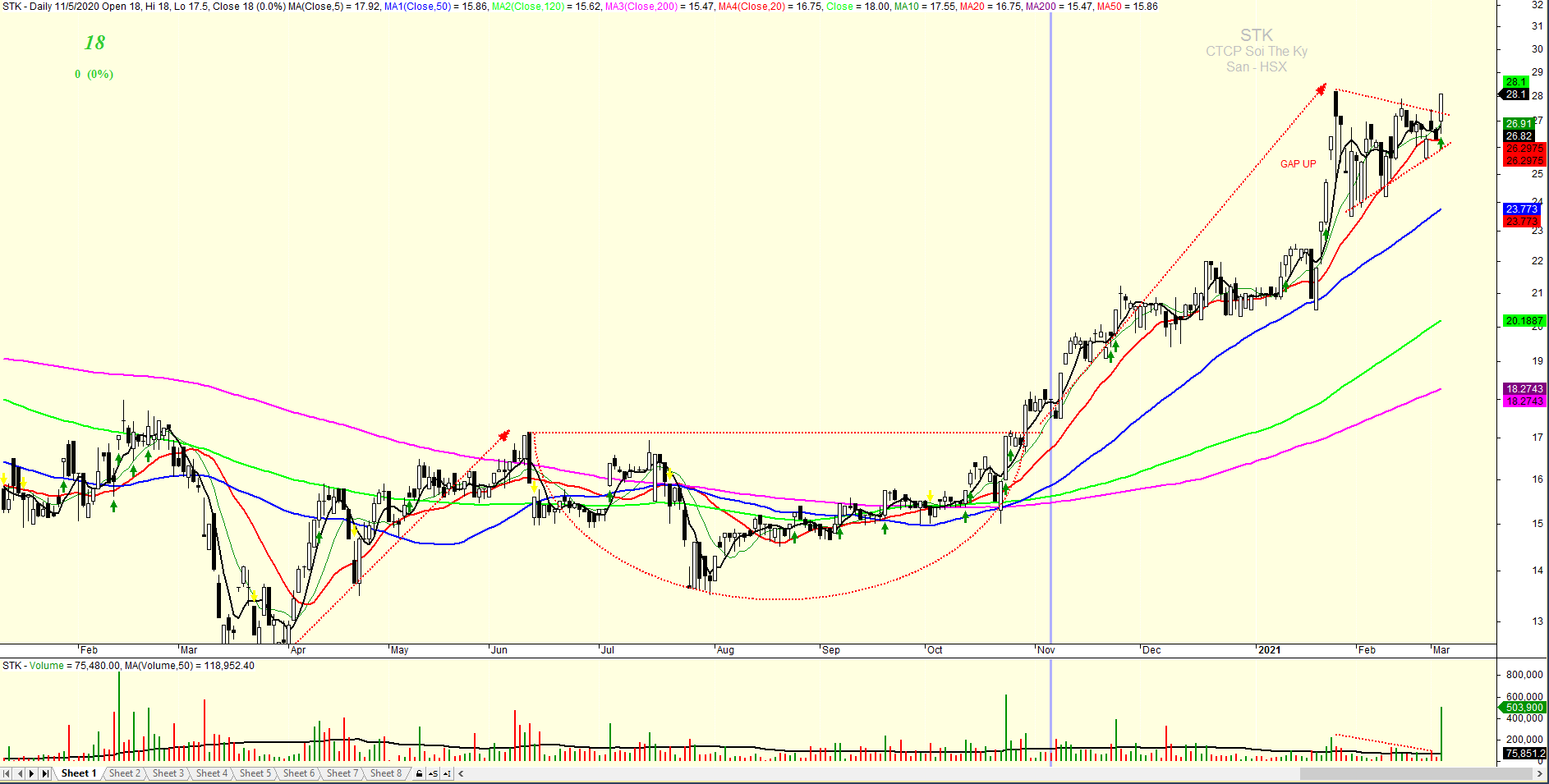Go to Sheet 5 tab
This screenshot has width=1549, height=784.
click(x=255, y=773)
